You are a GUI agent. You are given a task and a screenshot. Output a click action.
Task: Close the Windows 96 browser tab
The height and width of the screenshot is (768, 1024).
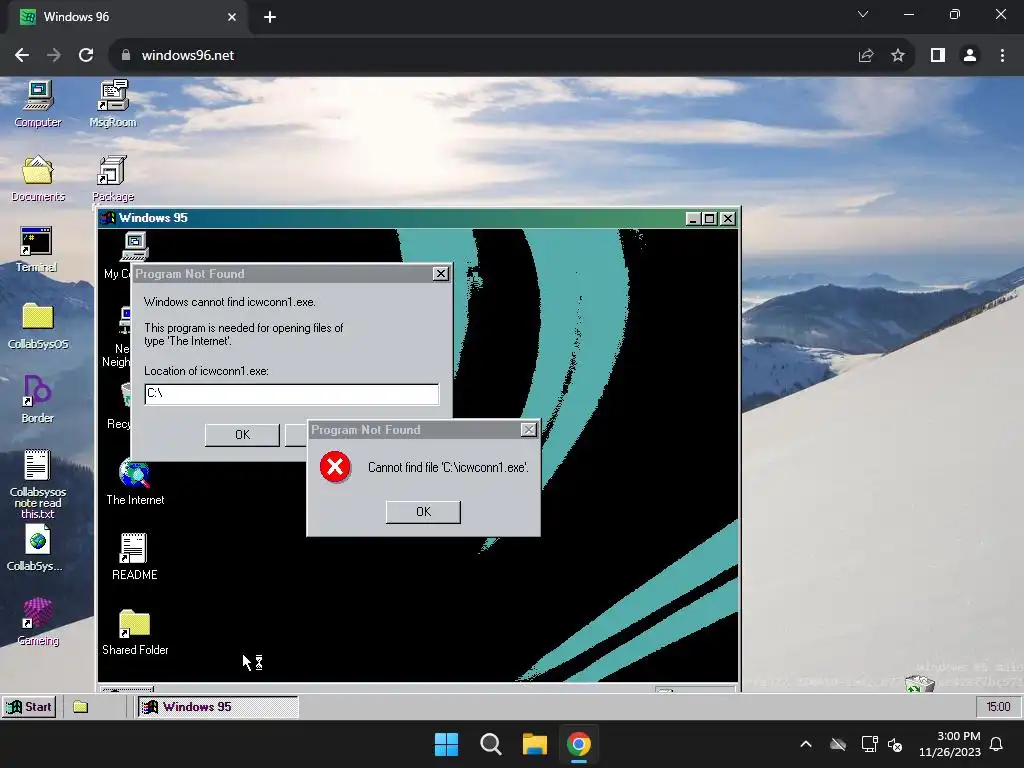pos(232,17)
